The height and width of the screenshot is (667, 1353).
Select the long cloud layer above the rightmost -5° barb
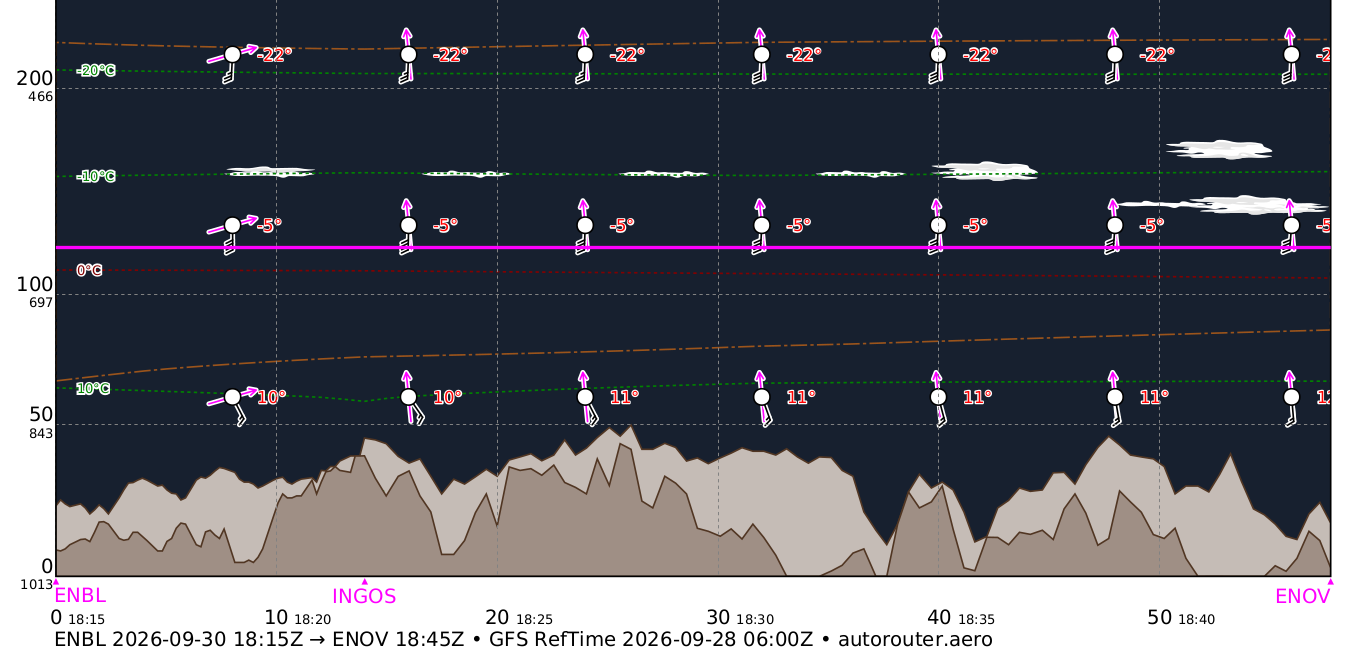point(1222,205)
